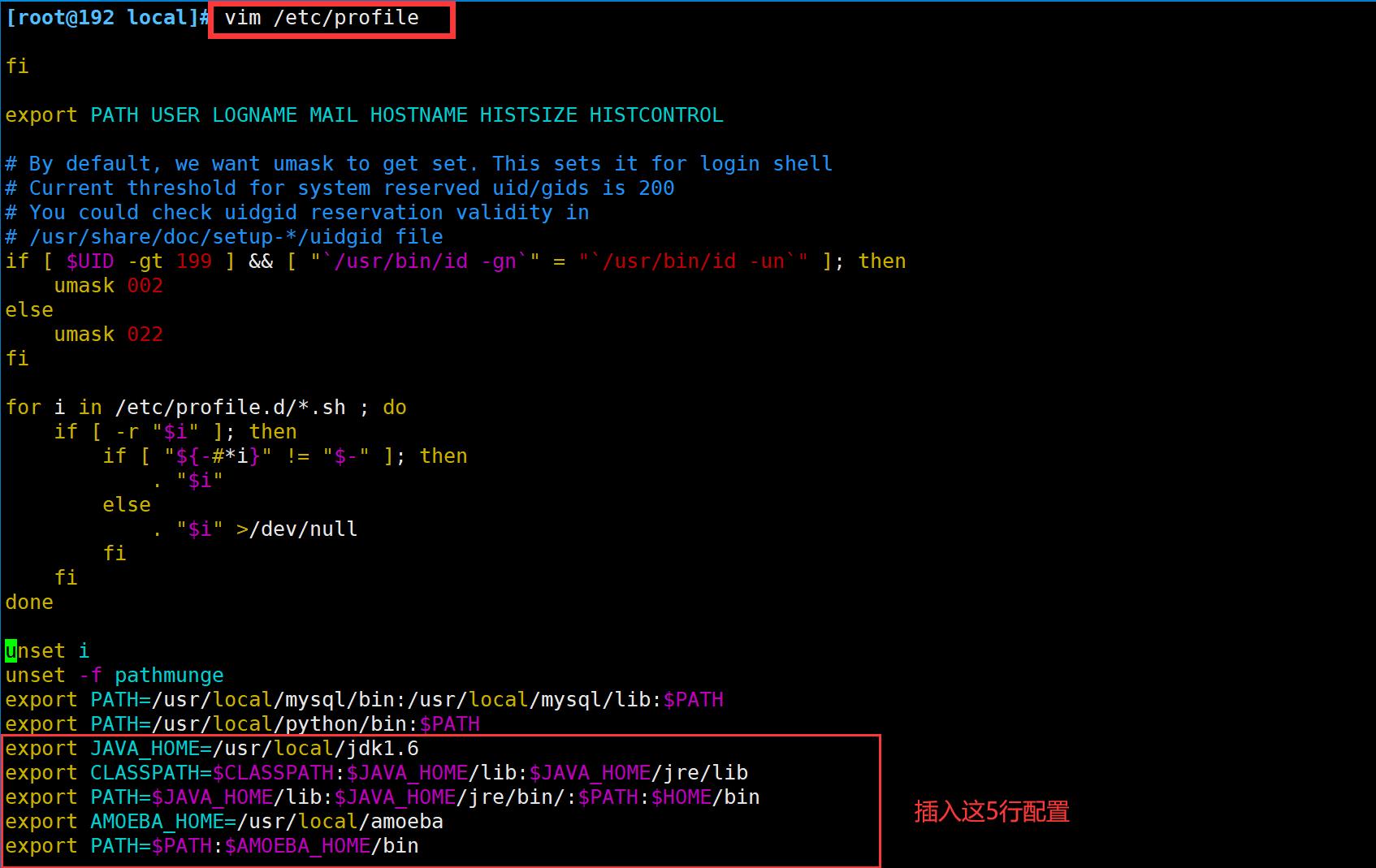Viewport: 1376px width, 868px height.
Task: Click the green cursor on 'unset i'
Action: pos(11,651)
